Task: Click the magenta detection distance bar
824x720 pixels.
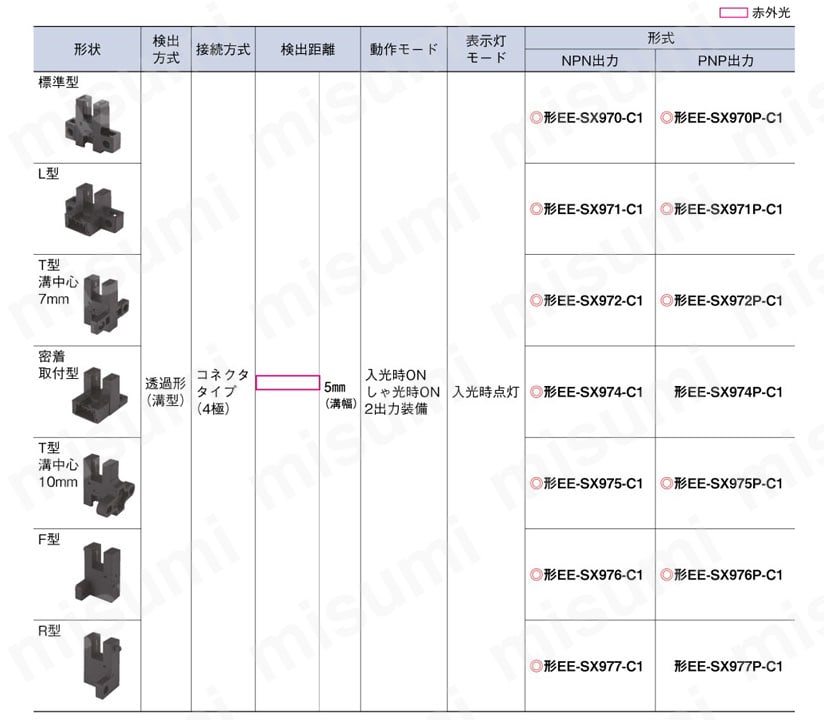Action: pos(287,383)
